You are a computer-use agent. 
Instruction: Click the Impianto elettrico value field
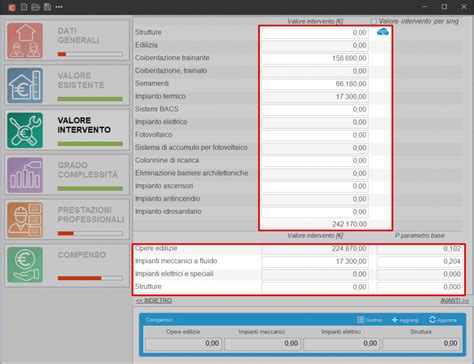[x=315, y=122]
